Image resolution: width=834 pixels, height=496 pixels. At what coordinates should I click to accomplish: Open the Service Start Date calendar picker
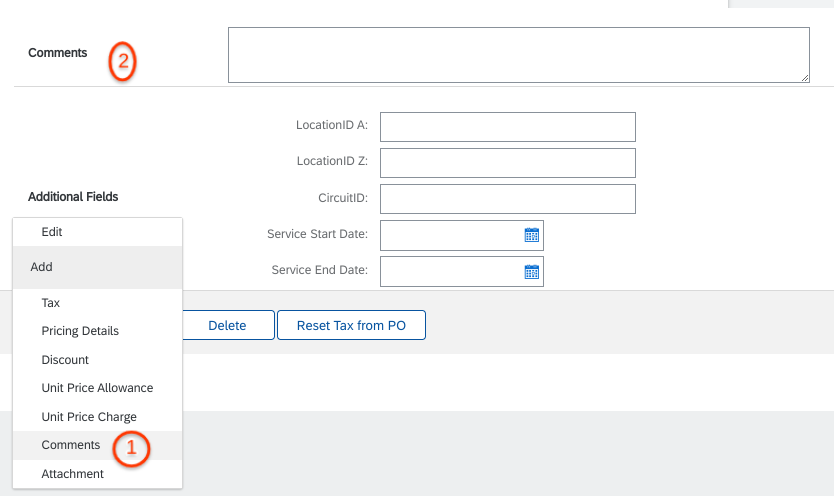point(531,235)
